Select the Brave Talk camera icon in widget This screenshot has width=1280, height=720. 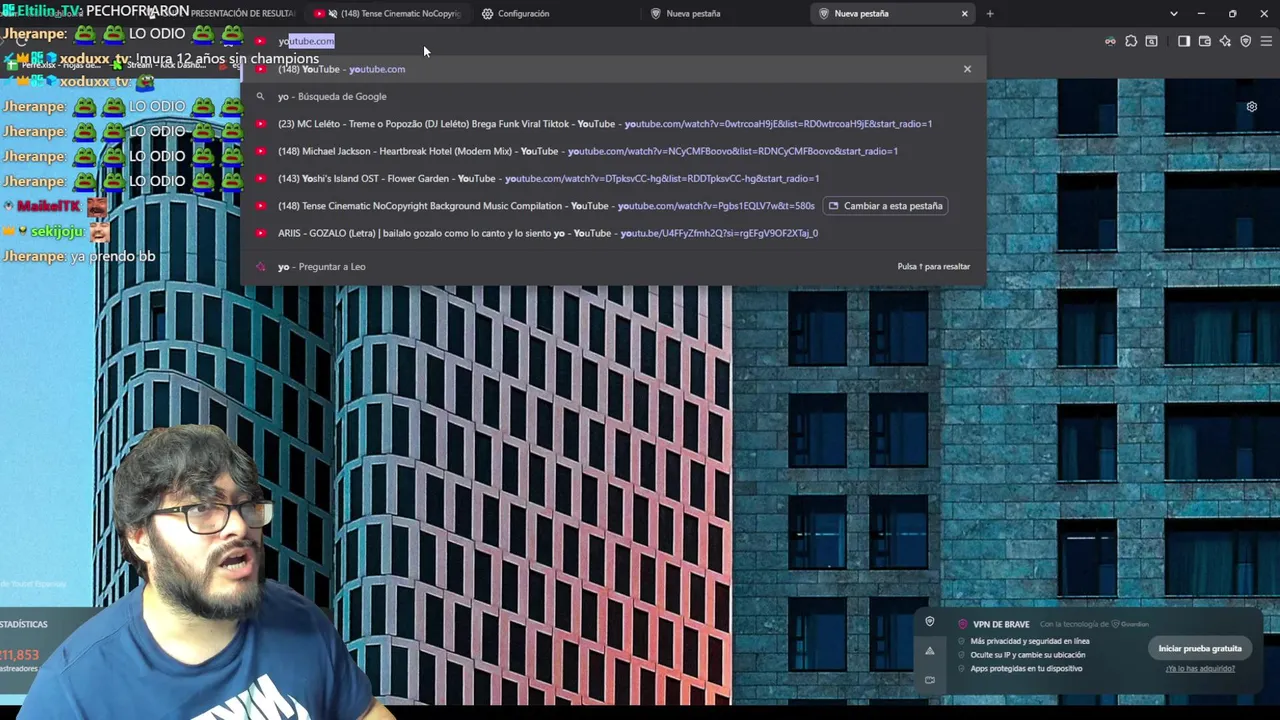click(x=930, y=680)
